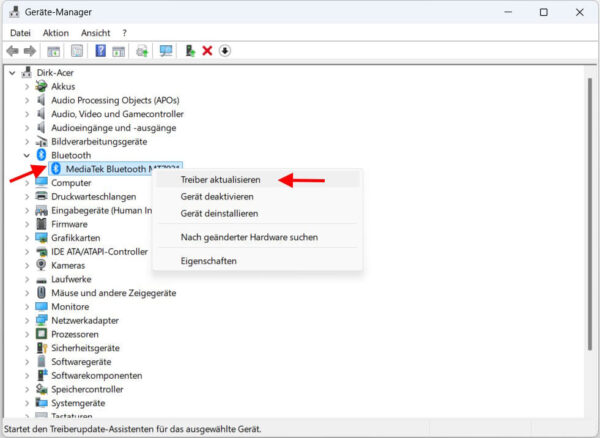Click the Properties sheet toolbar icon
The height and width of the screenshot is (438, 600).
point(77,51)
